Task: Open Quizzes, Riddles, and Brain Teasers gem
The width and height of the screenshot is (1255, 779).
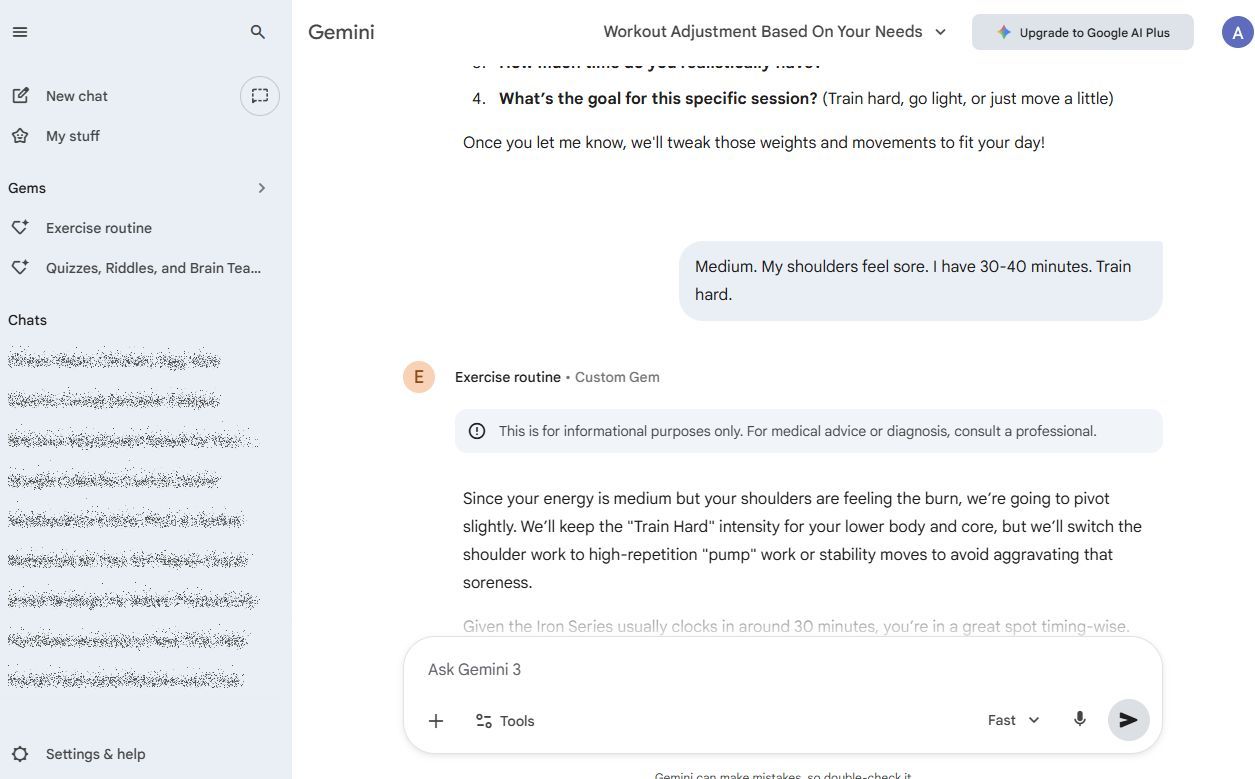Action: coord(154,268)
